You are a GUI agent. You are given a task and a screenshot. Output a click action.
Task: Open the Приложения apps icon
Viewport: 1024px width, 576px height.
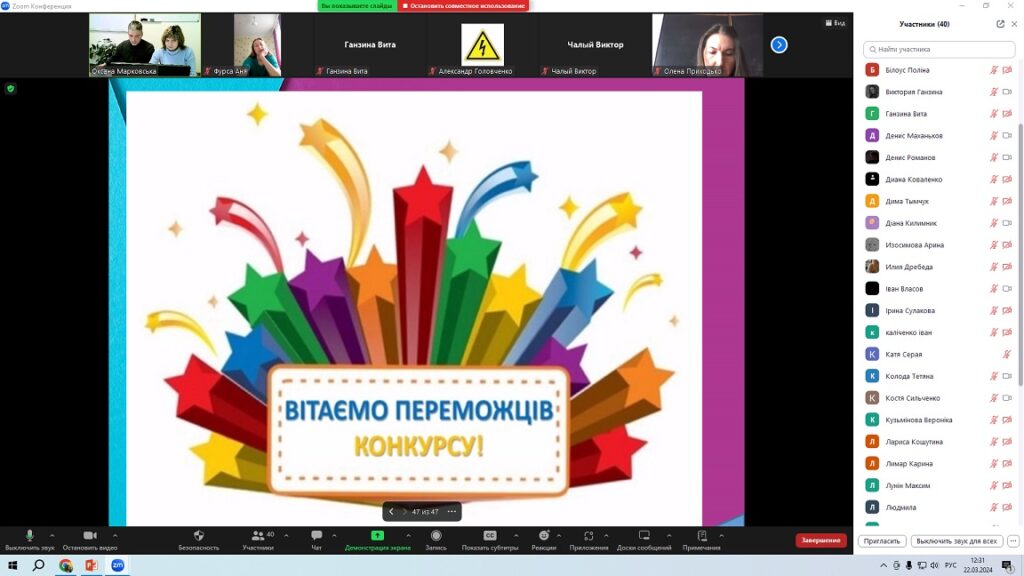click(588, 536)
